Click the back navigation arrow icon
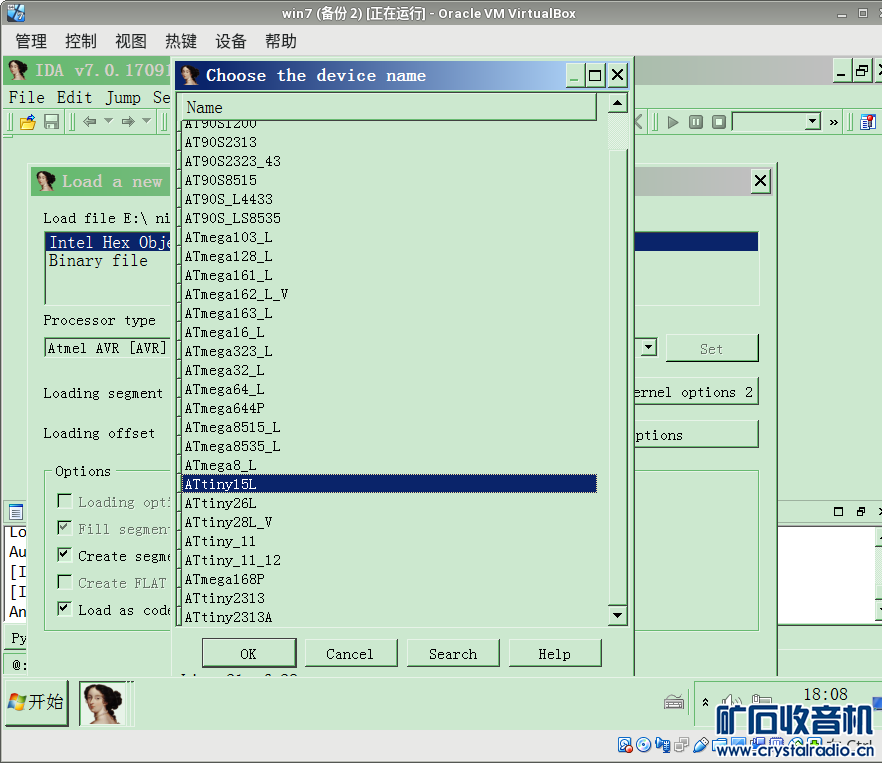This screenshot has height=763, width=882. point(90,122)
